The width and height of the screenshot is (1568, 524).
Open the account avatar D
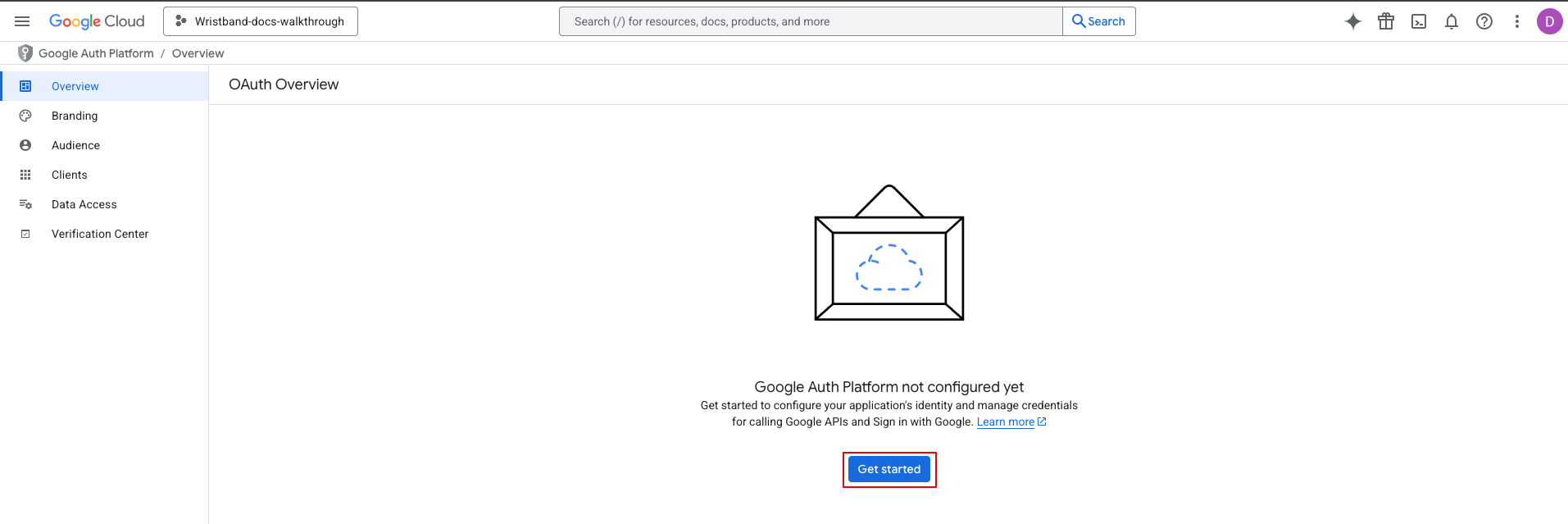pos(1549,21)
